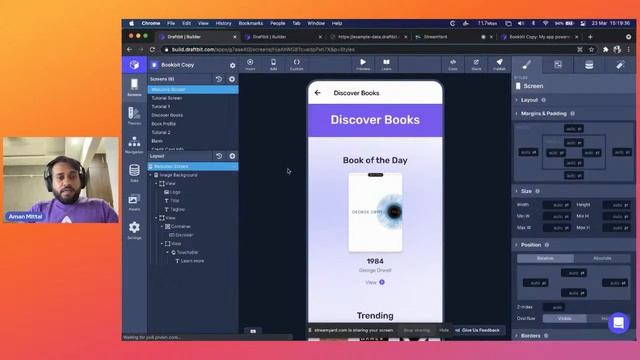Open Bookbit Copy project settings gear
This screenshot has height=360, width=640.
[x=233, y=65]
